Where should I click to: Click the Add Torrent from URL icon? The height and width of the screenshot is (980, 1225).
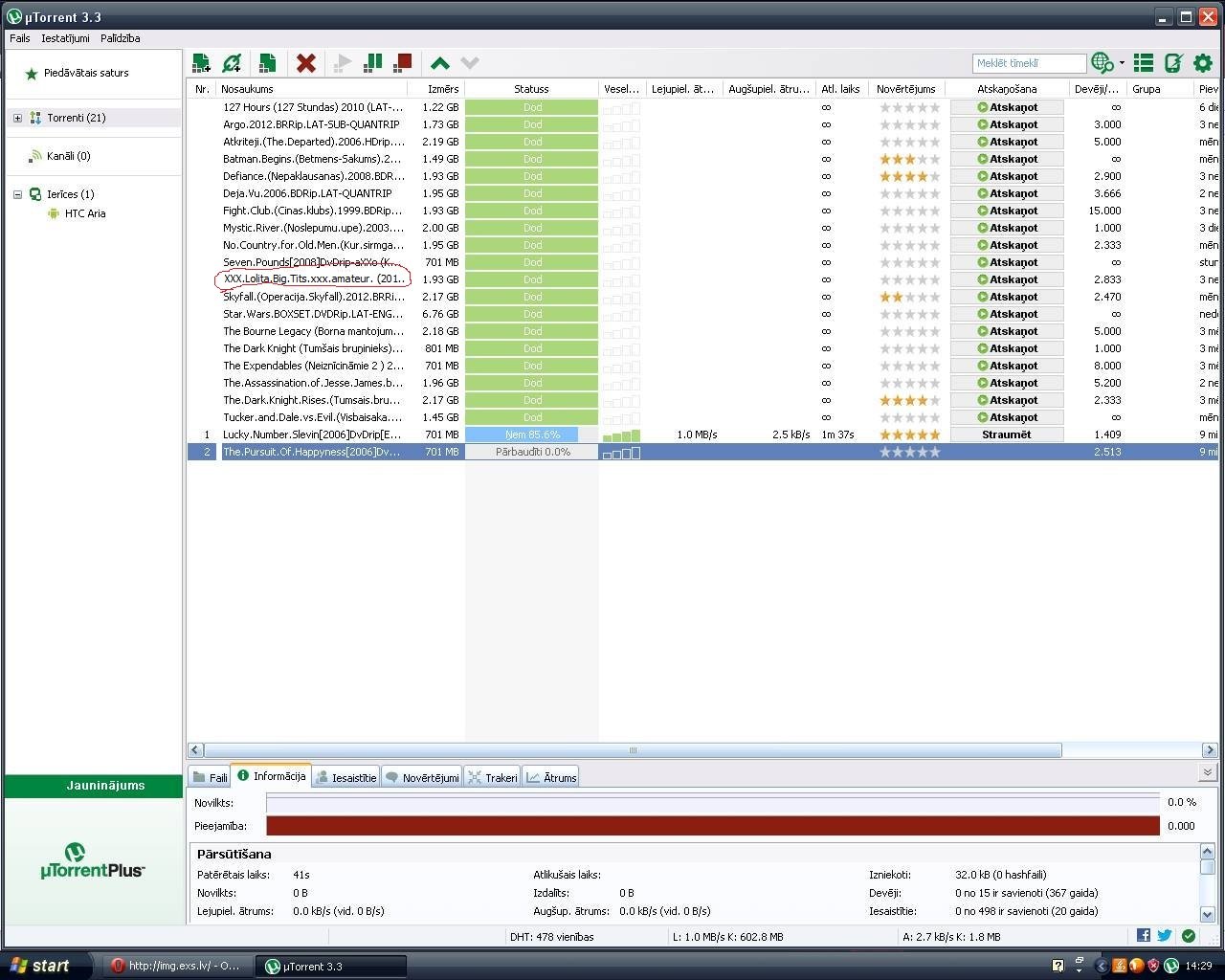click(x=232, y=63)
